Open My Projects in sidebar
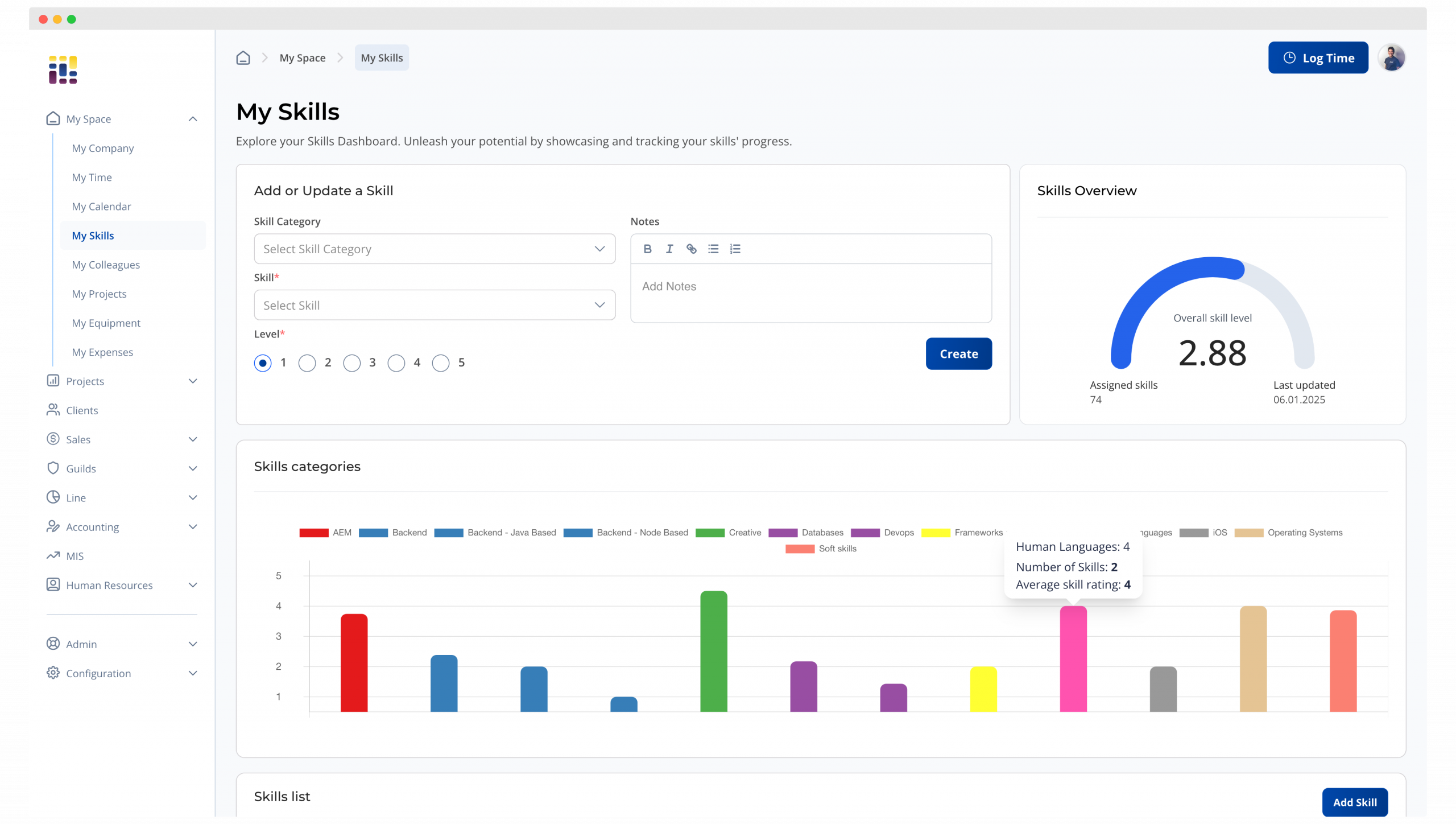Image resolution: width=1456 pixels, height=824 pixels. tap(99, 294)
